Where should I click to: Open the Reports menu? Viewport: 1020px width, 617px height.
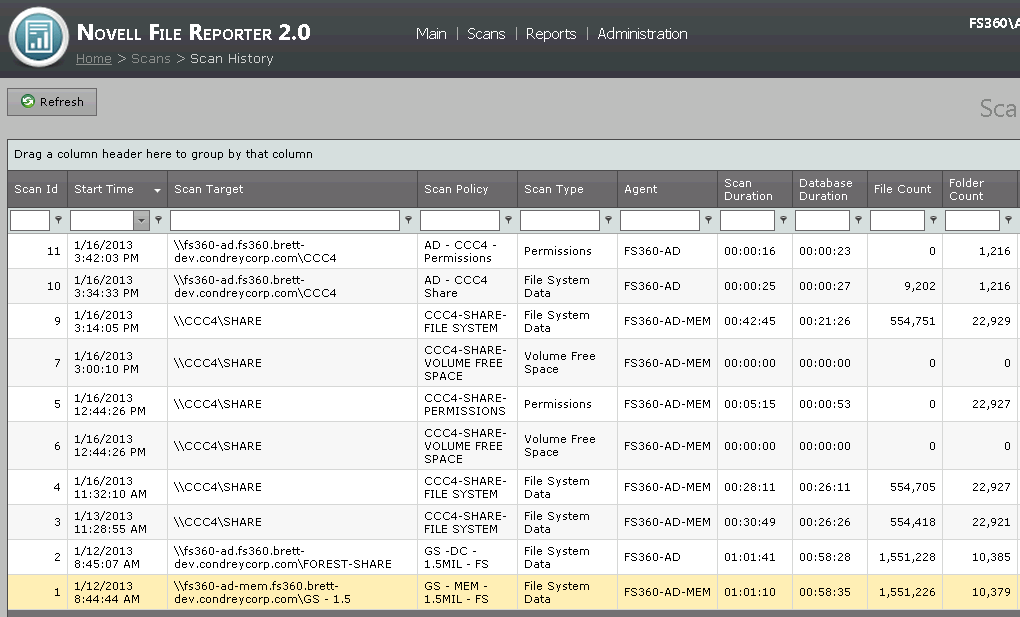click(551, 34)
